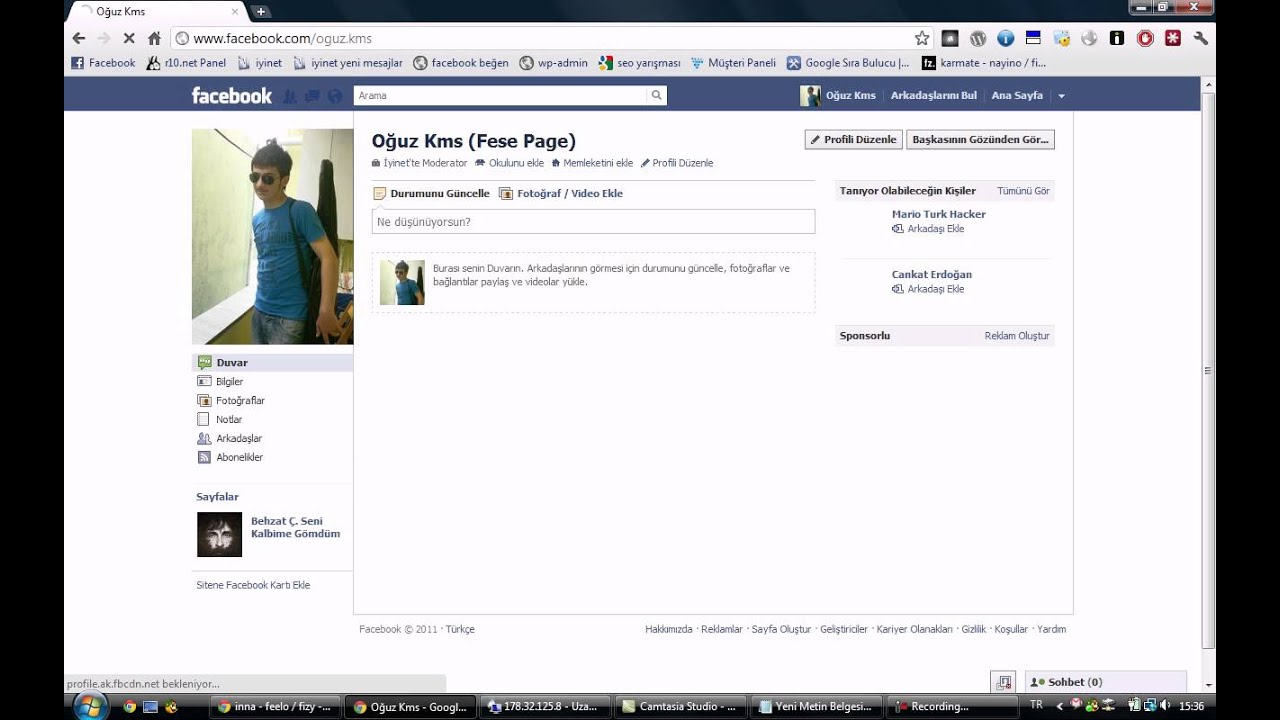The width and height of the screenshot is (1280, 720).
Task: Open Cankat Erdoğan profile
Action: 932,274
